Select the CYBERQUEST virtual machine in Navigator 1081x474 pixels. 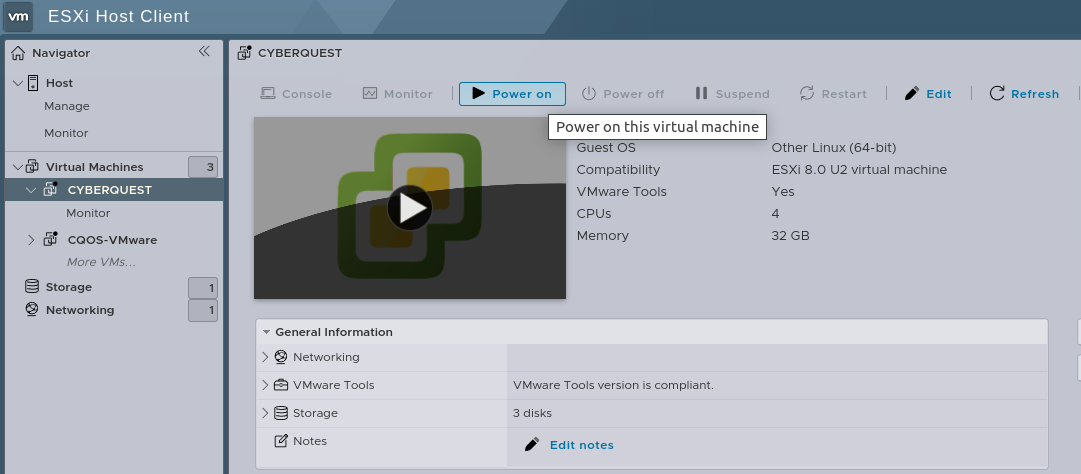point(110,190)
